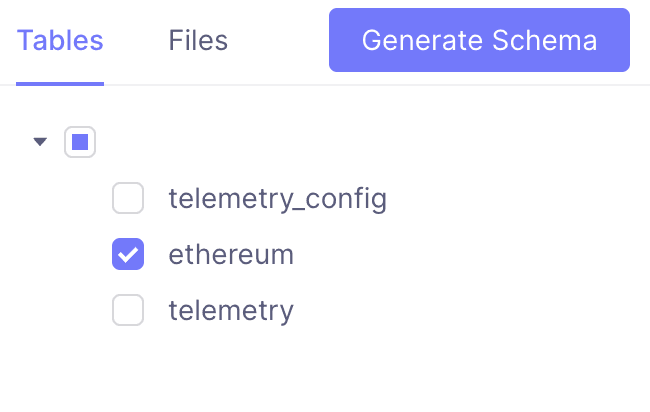The image size is (650, 412).
Task: Switch to the Tables tab
Action: tap(60, 41)
